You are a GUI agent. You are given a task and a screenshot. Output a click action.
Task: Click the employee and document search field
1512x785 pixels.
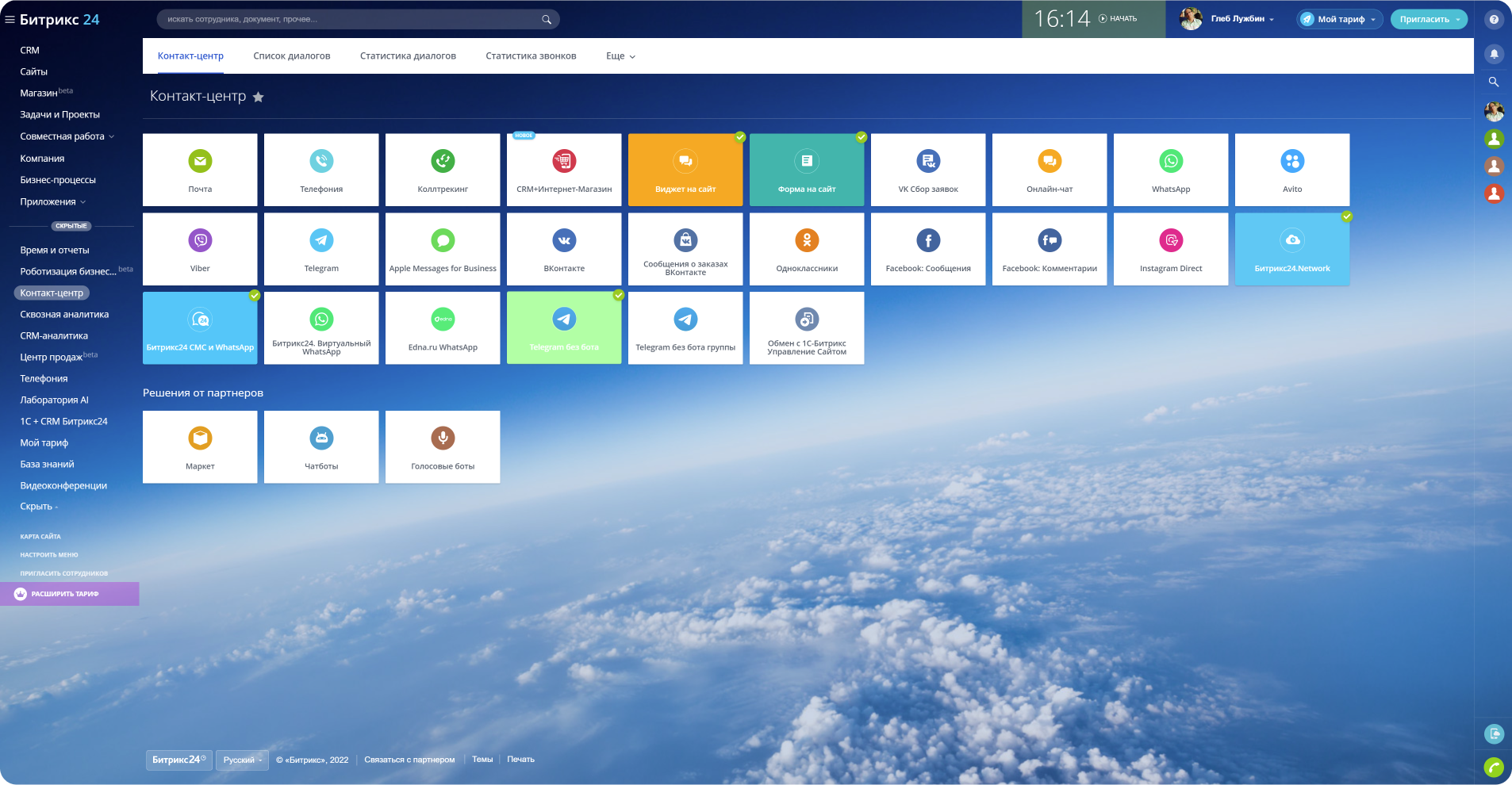[359, 19]
